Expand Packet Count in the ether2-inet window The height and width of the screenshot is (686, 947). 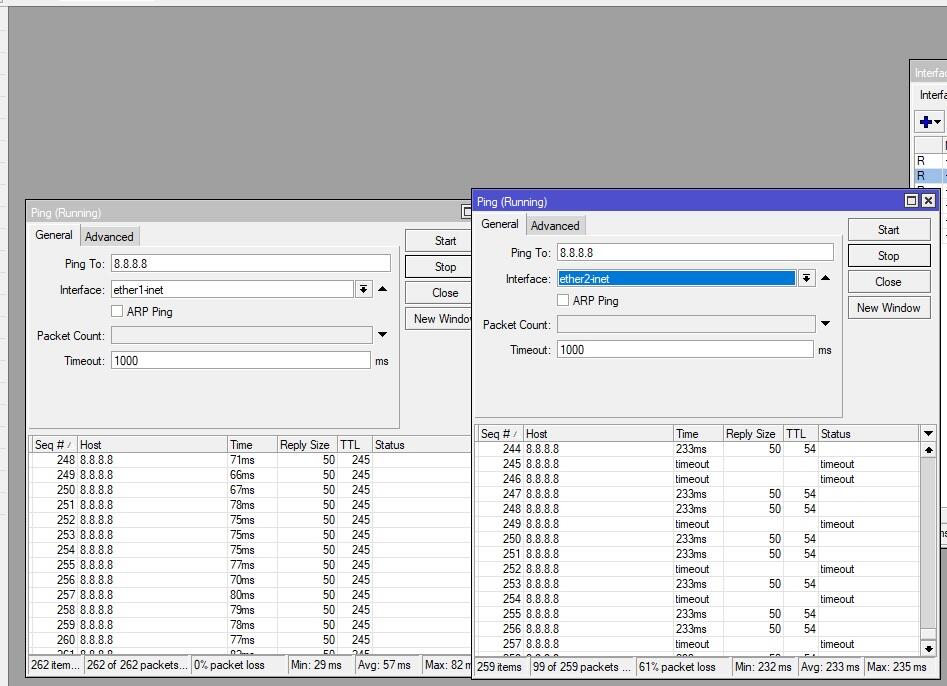pyautogui.click(x=825, y=324)
